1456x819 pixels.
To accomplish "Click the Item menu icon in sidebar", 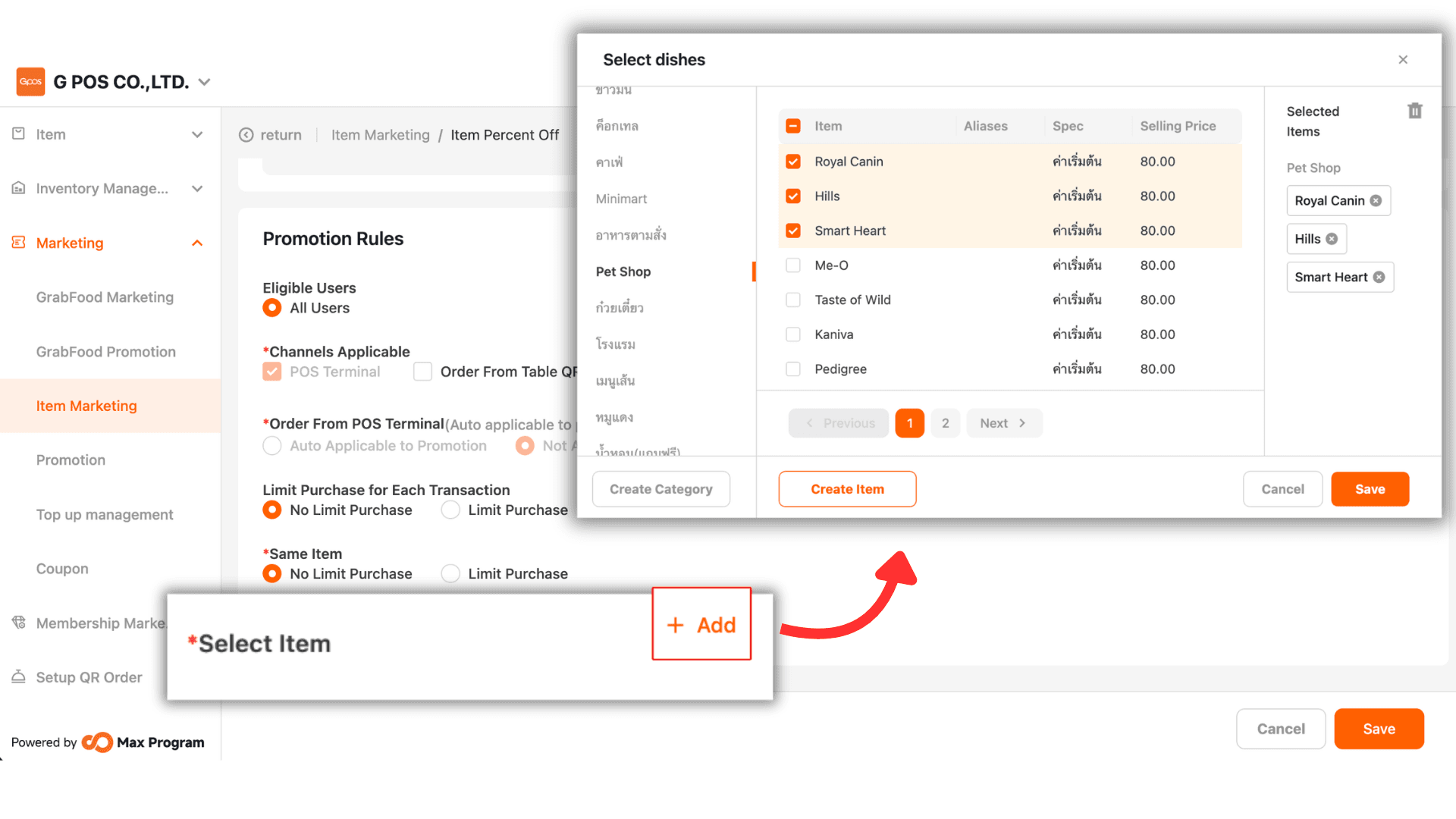I will pyautogui.click(x=19, y=134).
